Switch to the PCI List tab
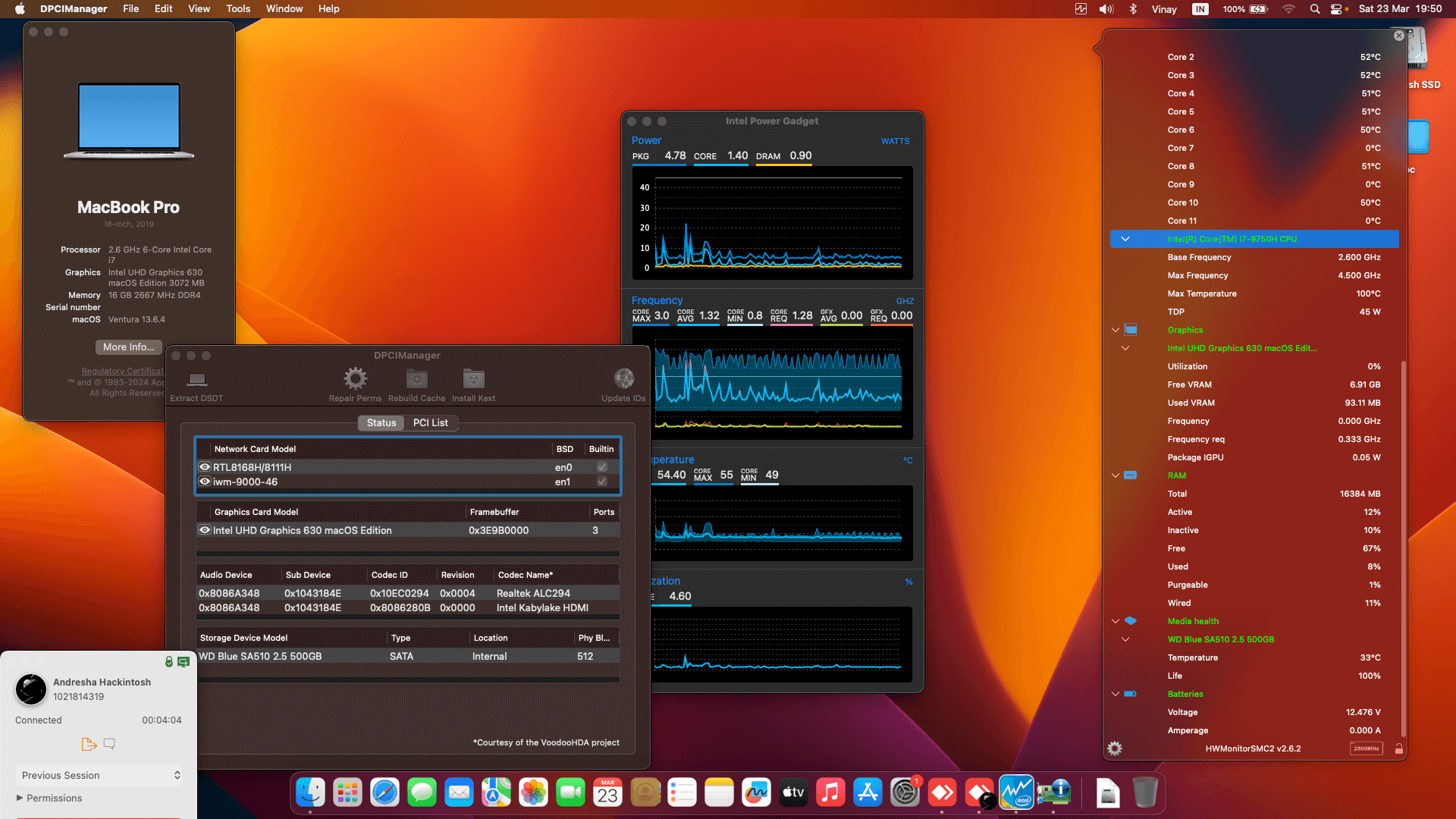This screenshot has height=819, width=1456. pos(430,422)
